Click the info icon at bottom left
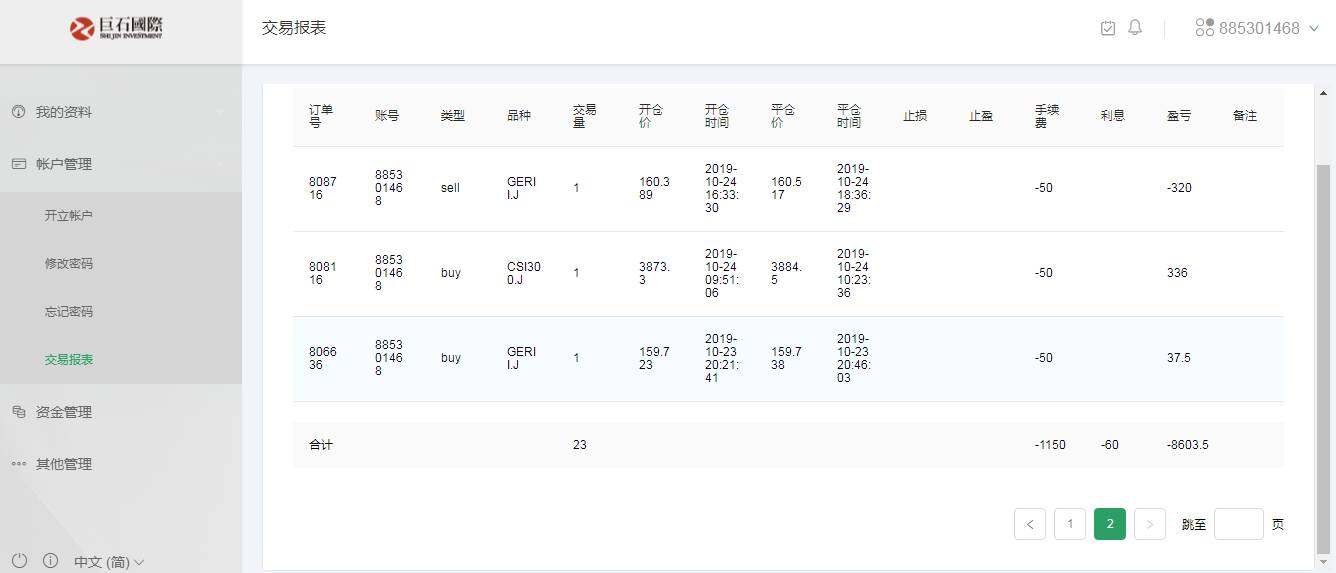Viewport: 1336px width, 573px height. [50, 561]
